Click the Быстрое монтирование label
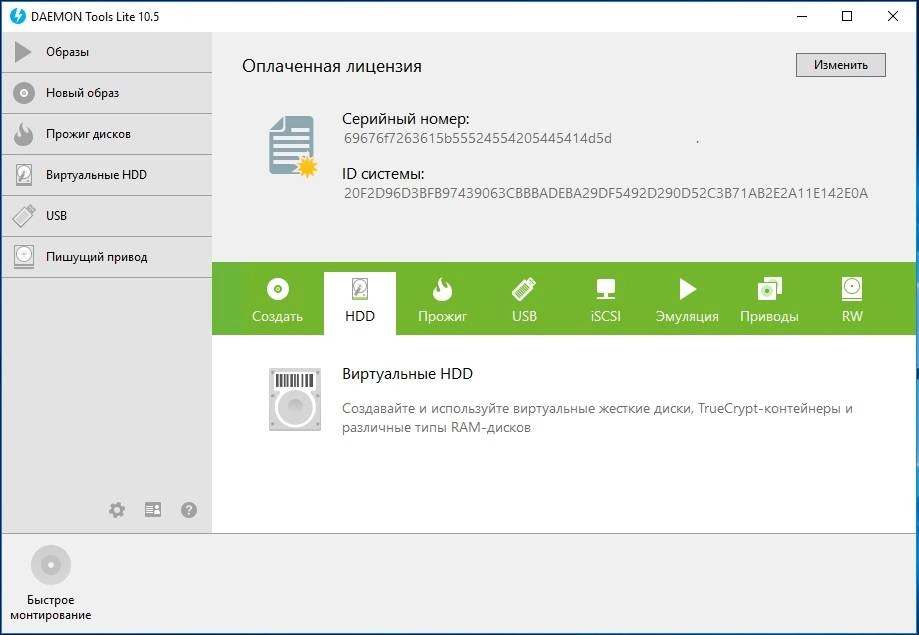The image size is (919, 635). [51, 607]
